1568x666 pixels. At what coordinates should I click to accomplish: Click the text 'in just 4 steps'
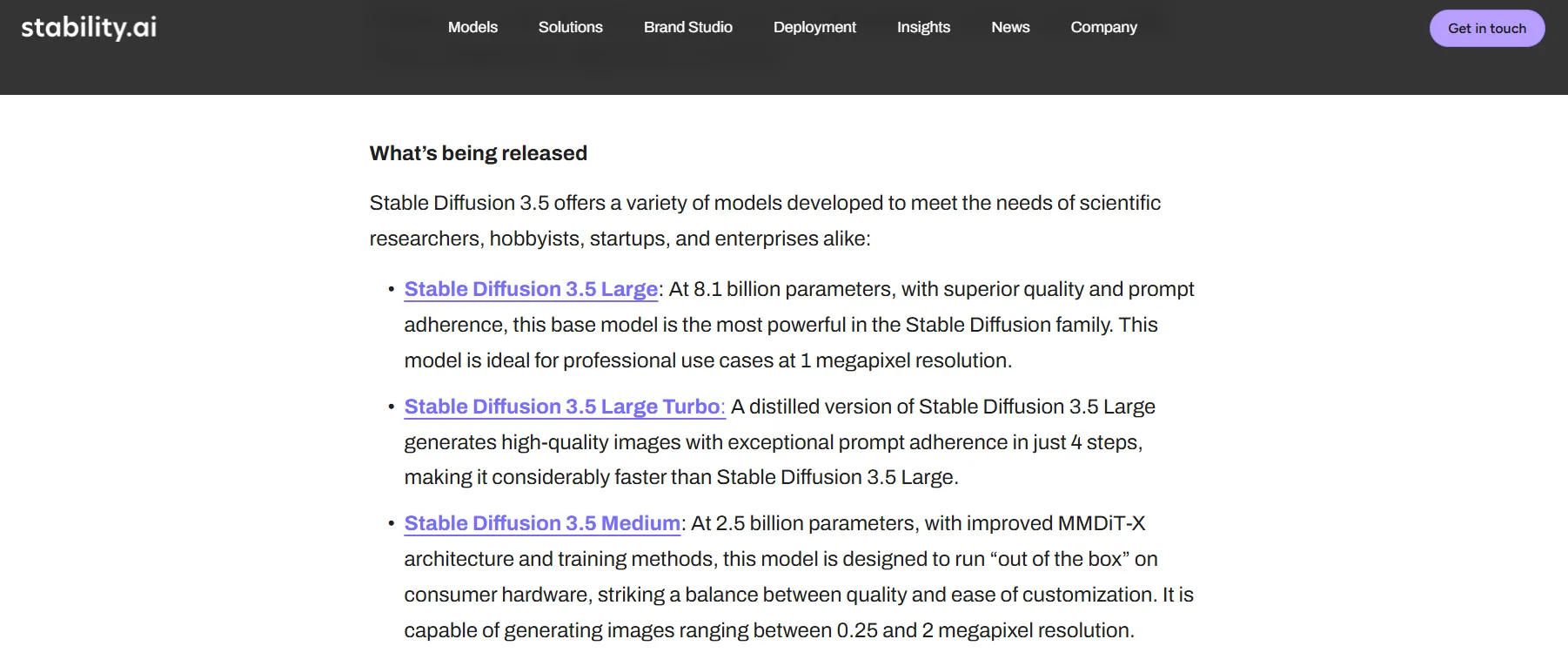pos(1076,442)
